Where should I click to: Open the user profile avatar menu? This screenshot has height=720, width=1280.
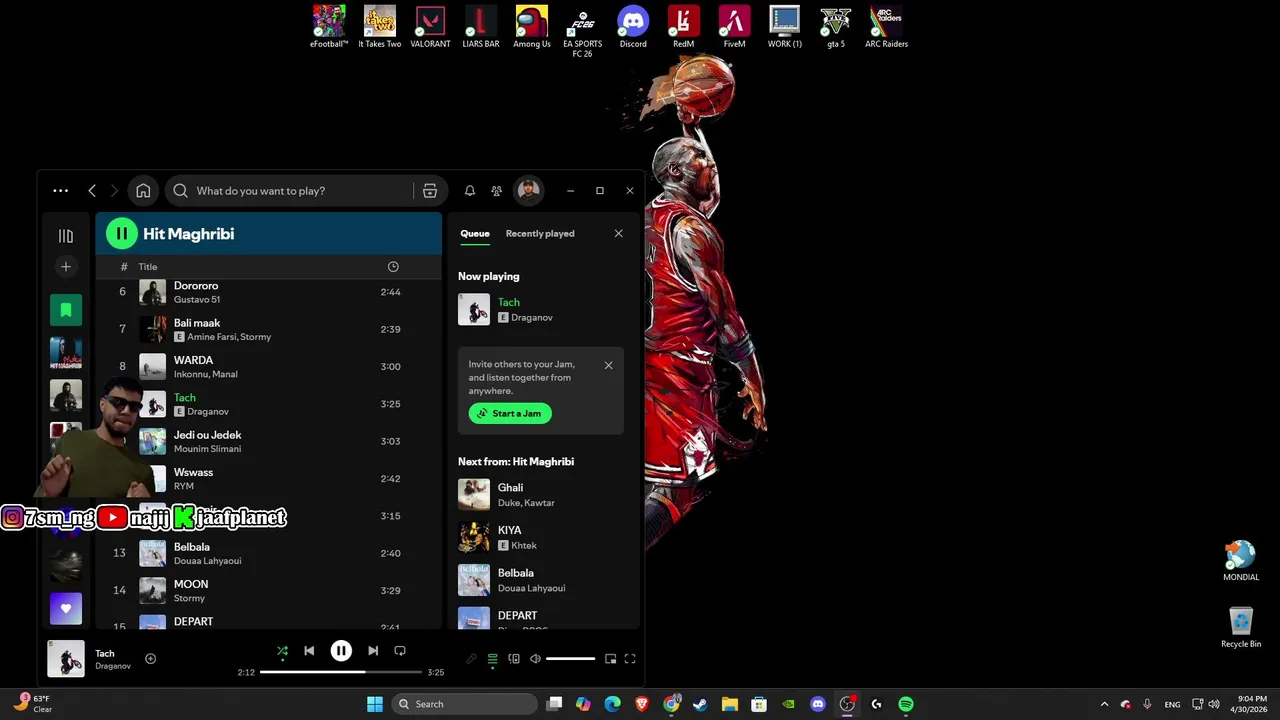point(528,190)
